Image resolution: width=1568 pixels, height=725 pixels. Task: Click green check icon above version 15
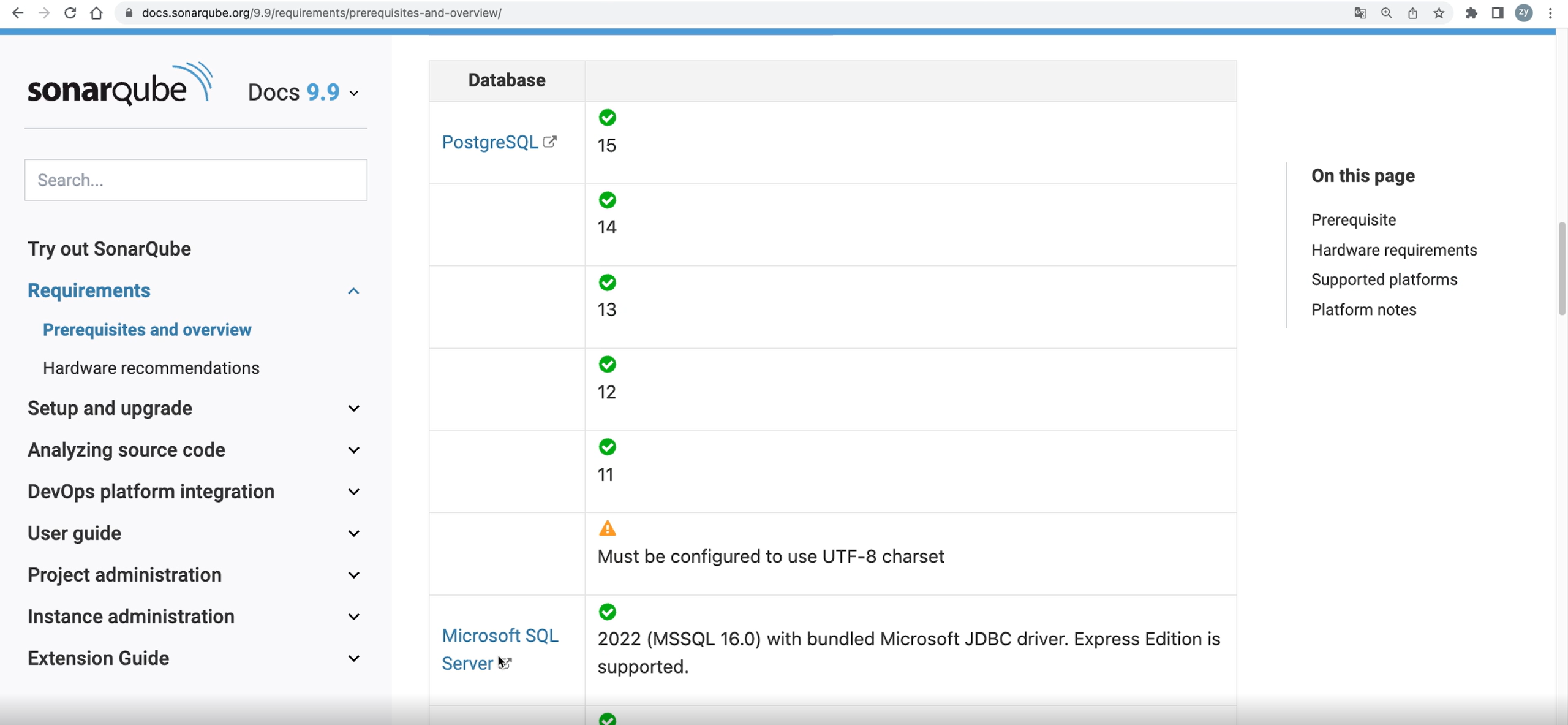[x=607, y=118]
